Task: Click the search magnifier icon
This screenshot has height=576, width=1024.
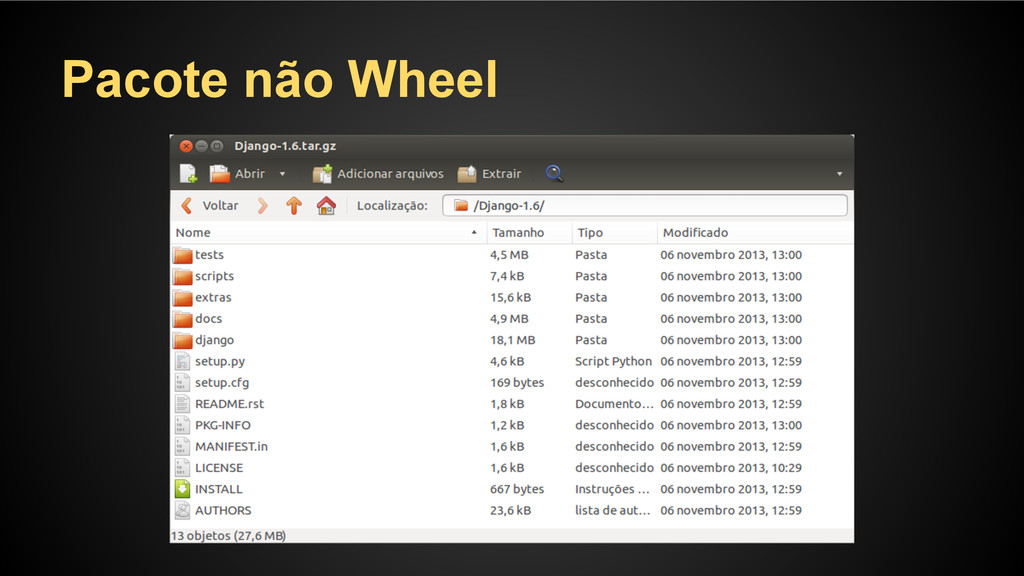Action: click(x=554, y=173)
